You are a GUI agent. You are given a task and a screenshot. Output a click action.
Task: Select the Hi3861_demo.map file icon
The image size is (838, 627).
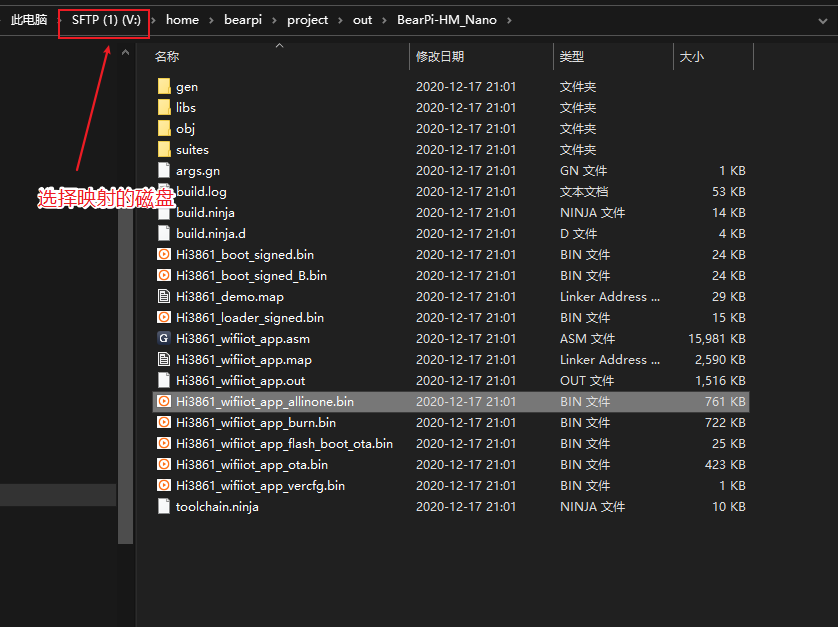point(165,297)
